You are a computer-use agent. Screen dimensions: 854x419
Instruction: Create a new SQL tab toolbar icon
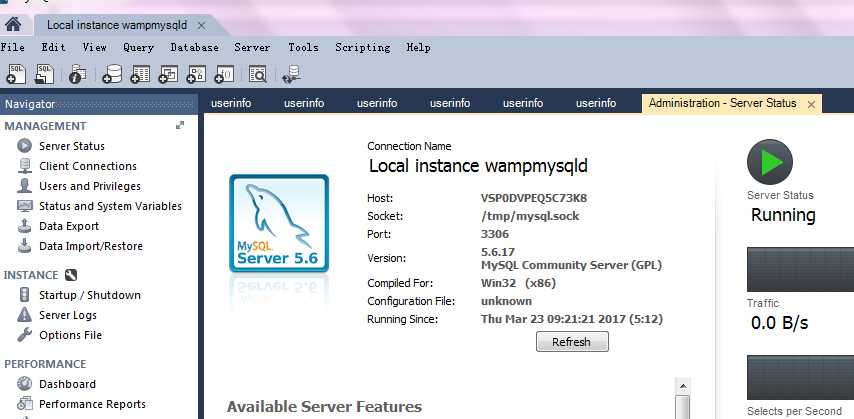(x=15, y=74)
